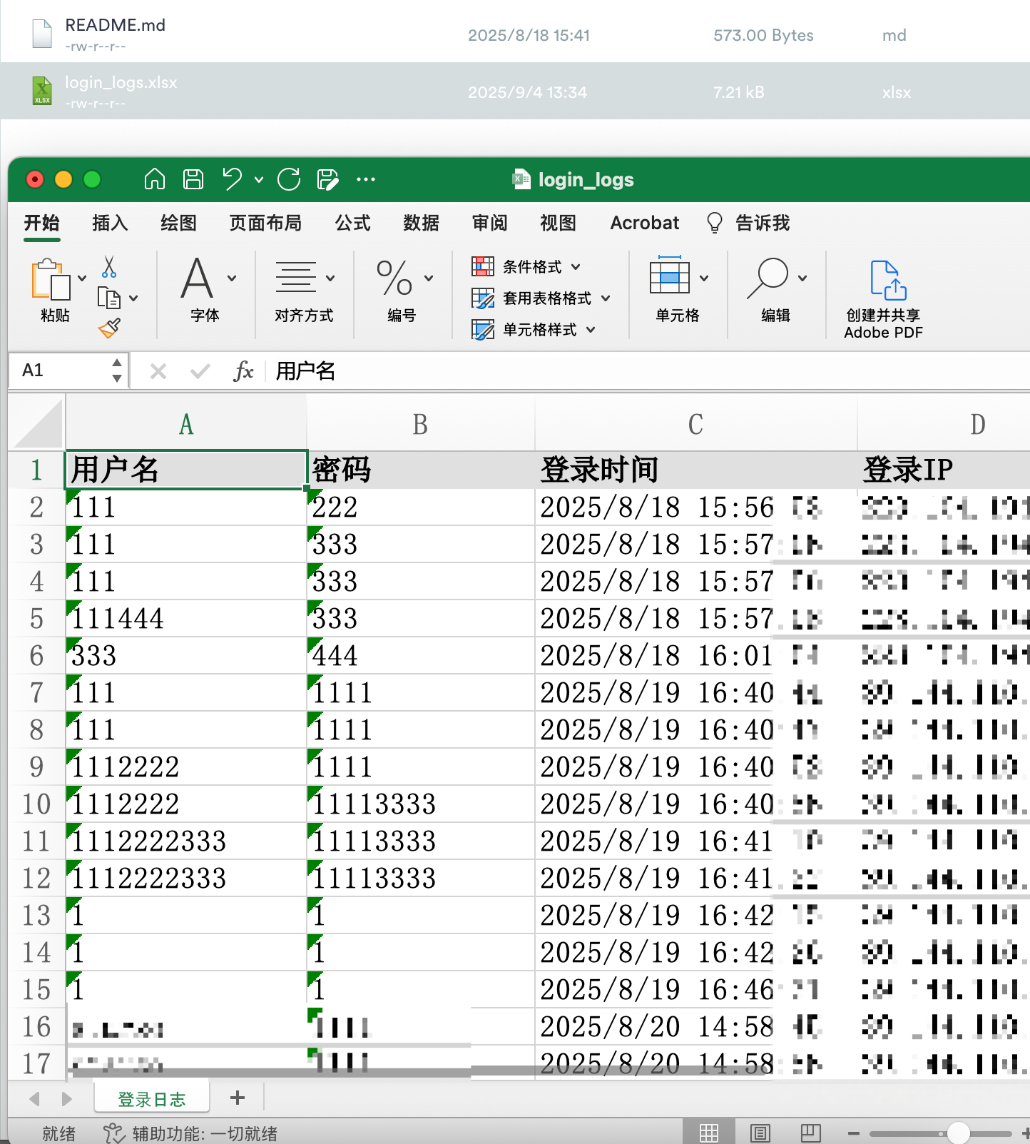1030x1144 pixels.
Task: Click the fx Insert Function icon
Action: (x=242, y=370)
